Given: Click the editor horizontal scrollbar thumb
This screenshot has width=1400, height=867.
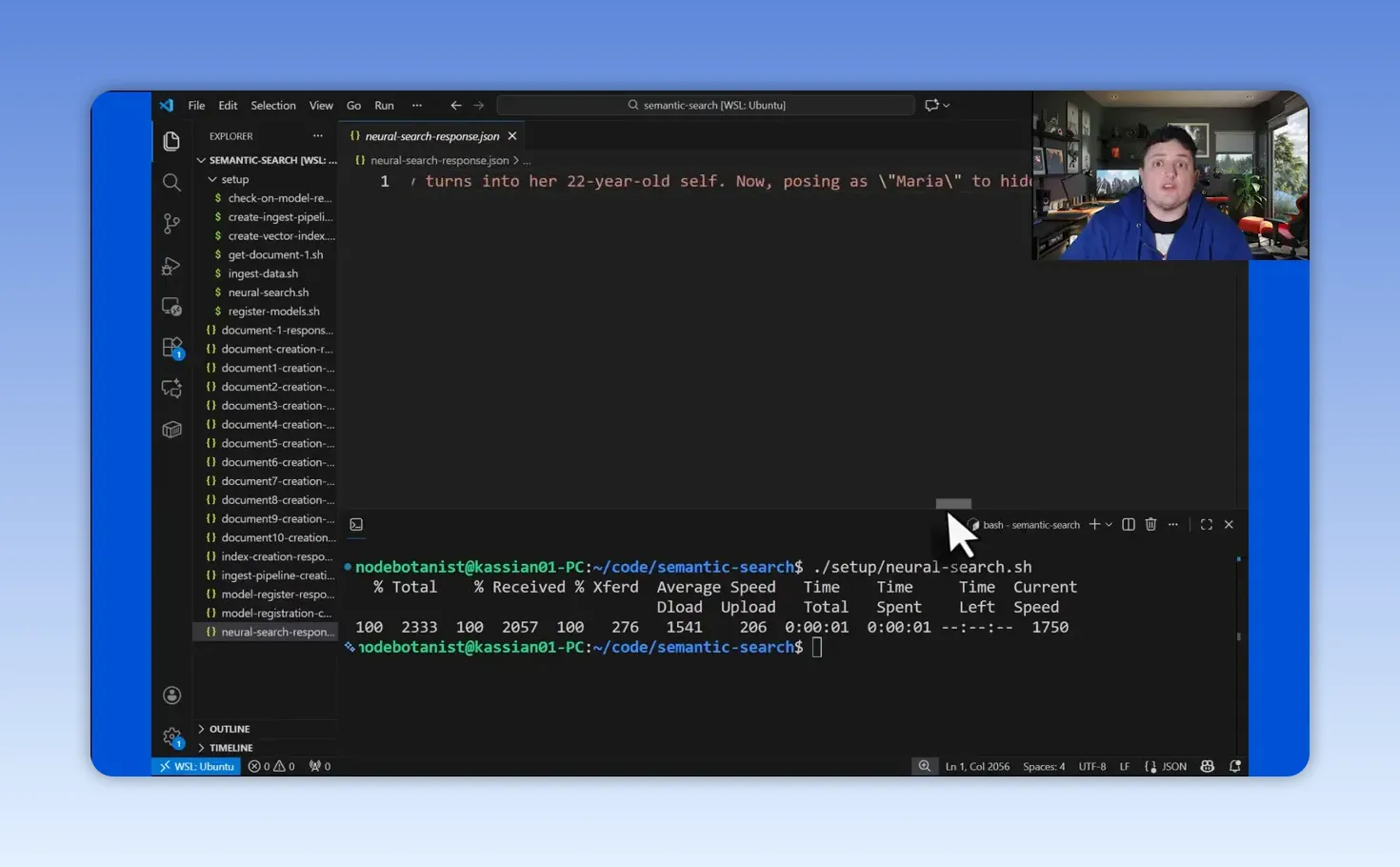Looking at the screenshot, I should tap(953, 504).
